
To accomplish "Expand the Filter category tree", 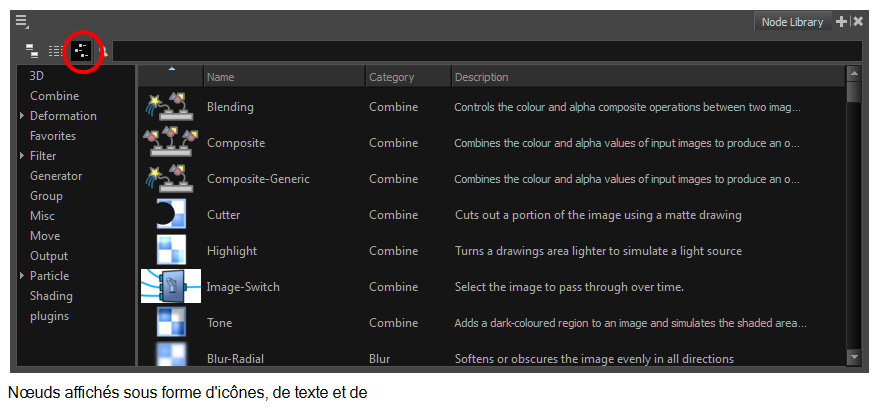I will pos(22,156).
